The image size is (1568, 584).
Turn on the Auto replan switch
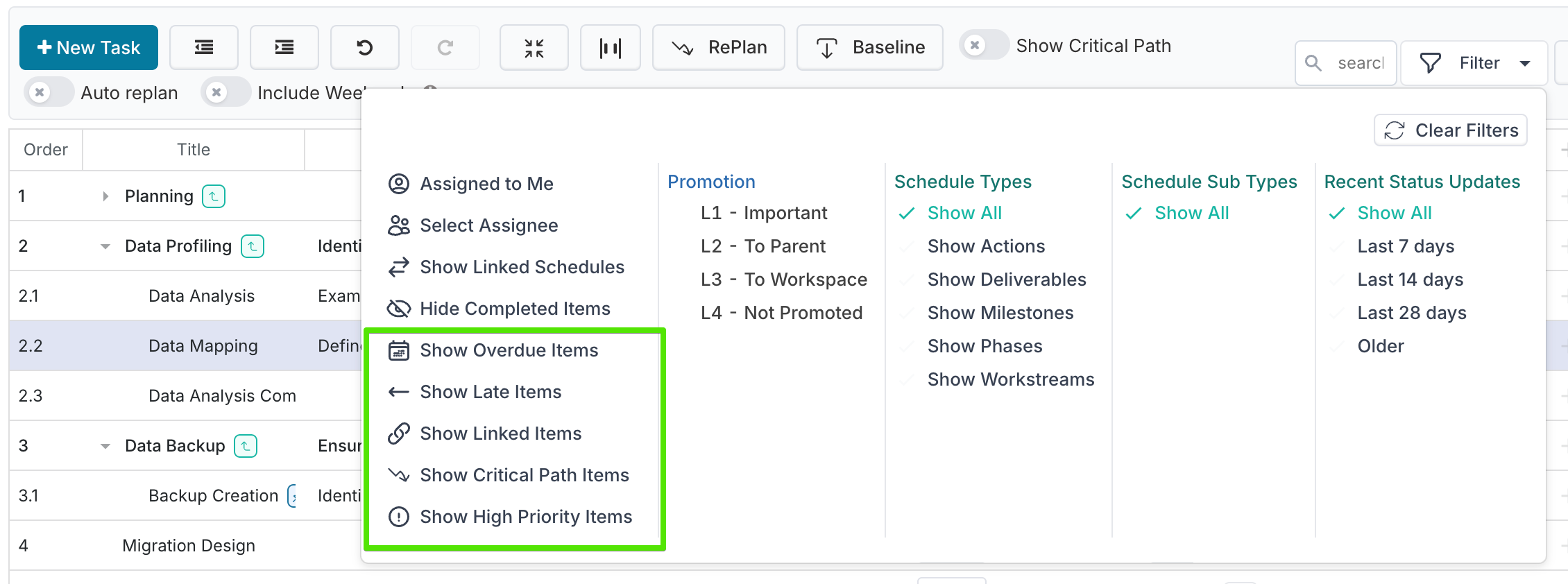click(49, 92)
